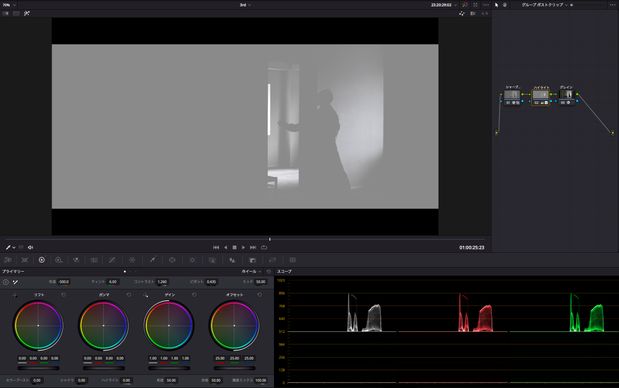Open the Blur palette
Viewport: 619px width, 388px height.
(x=232, y=260)
